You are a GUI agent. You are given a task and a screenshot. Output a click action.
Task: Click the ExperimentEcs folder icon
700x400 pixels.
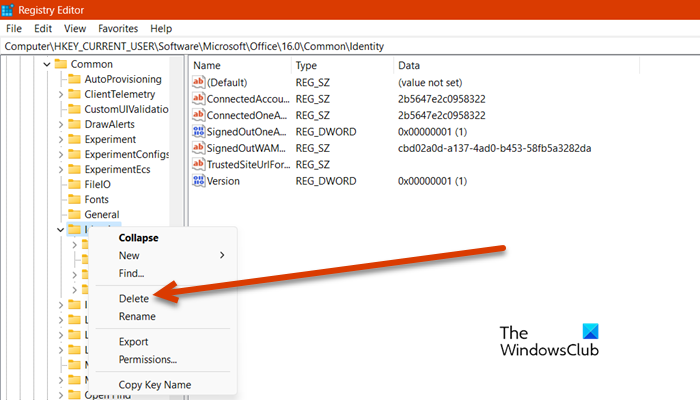pyautogui.click(x=74, y=170)
